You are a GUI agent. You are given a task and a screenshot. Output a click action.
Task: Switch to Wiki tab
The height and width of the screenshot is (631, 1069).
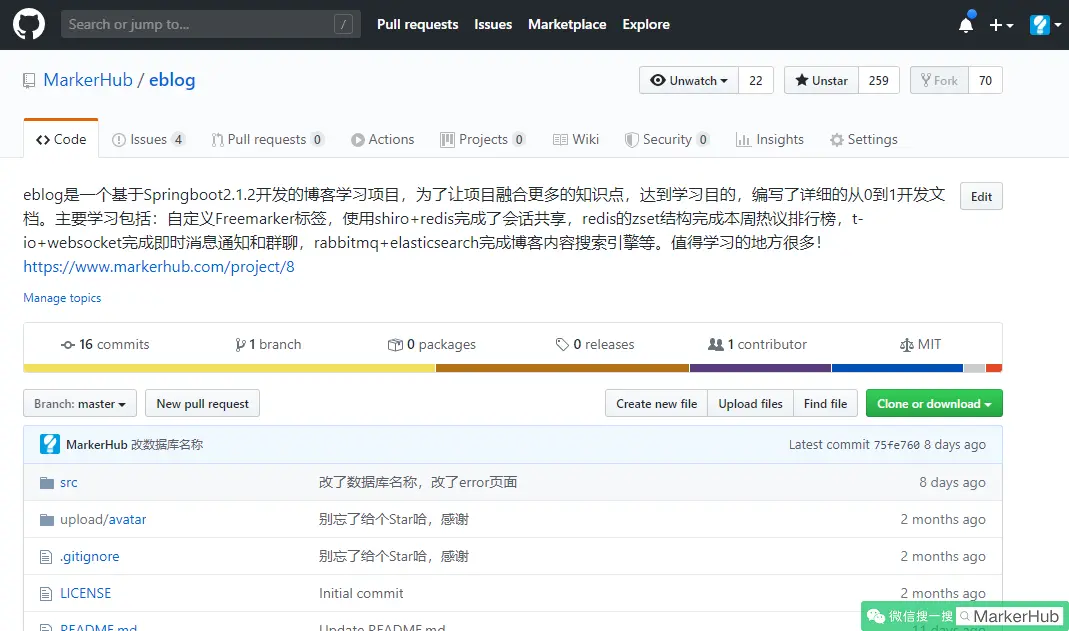point(576,139)
